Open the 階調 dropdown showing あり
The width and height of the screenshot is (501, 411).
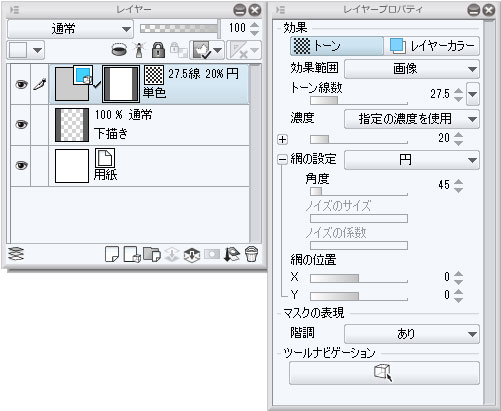(412, 334)
